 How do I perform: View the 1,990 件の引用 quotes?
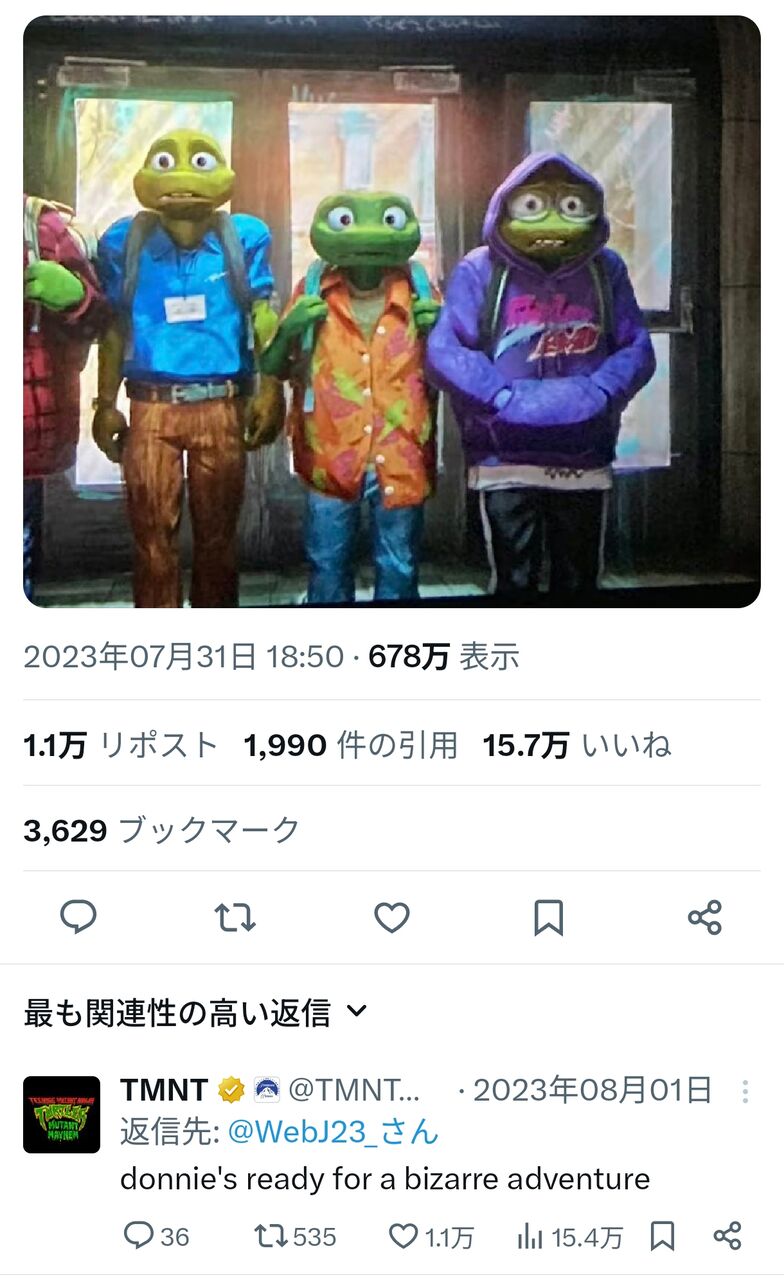(x=351, y=745)
